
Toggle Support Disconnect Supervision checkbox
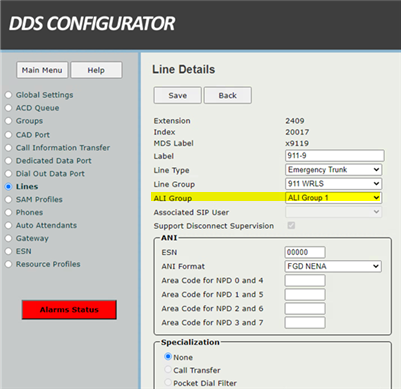pyautogui.click(x=291, y=226)
